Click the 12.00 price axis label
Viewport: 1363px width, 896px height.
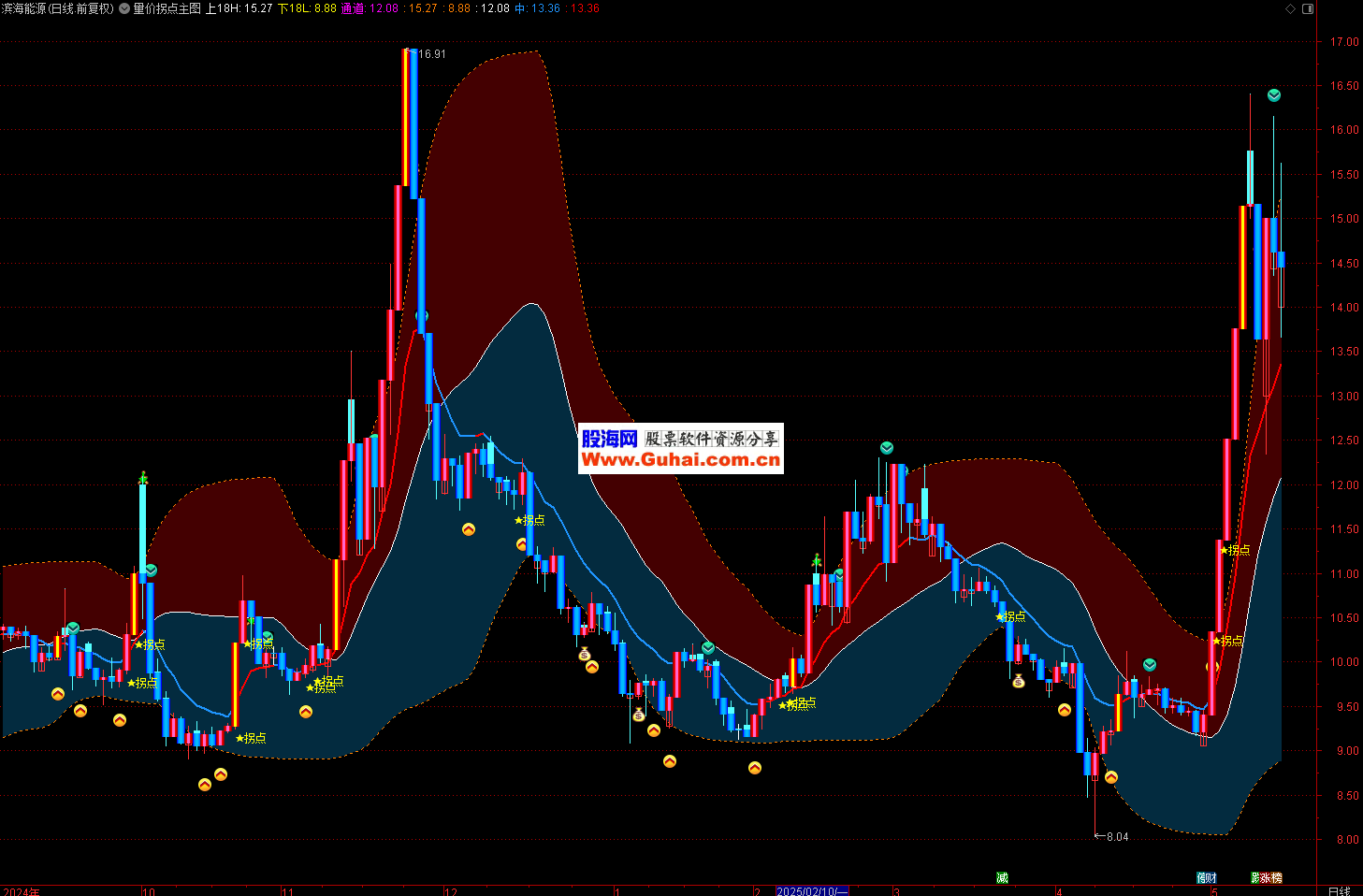pyautogui.click(x=1345, y=485)
